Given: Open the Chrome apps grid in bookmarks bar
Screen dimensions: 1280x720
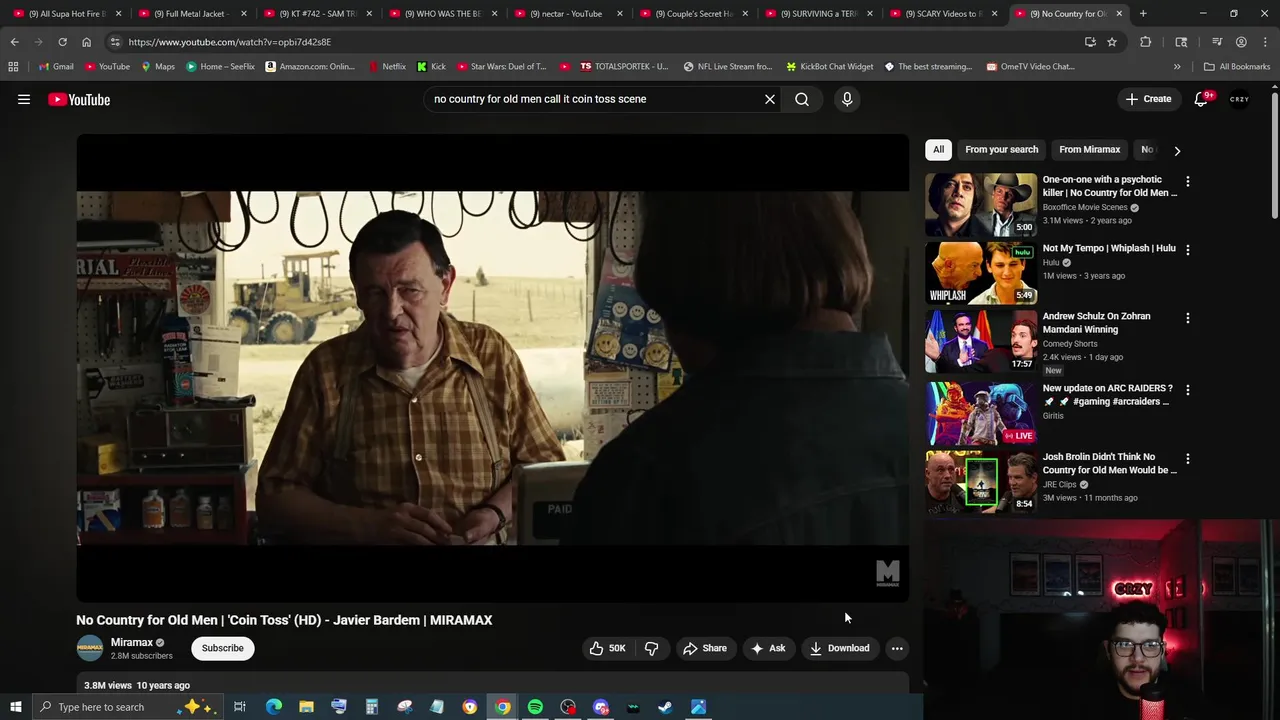Looking at the screenshot, I should tap(13, 67).
